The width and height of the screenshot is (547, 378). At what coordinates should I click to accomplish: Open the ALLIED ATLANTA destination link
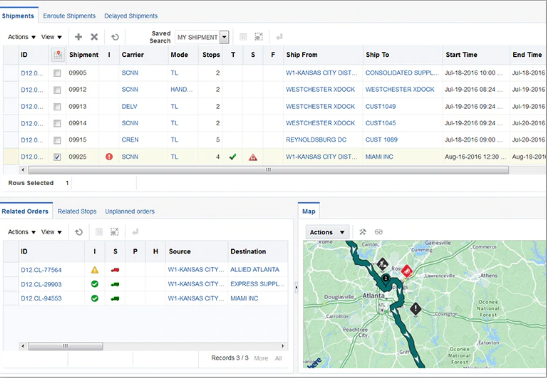255,270
